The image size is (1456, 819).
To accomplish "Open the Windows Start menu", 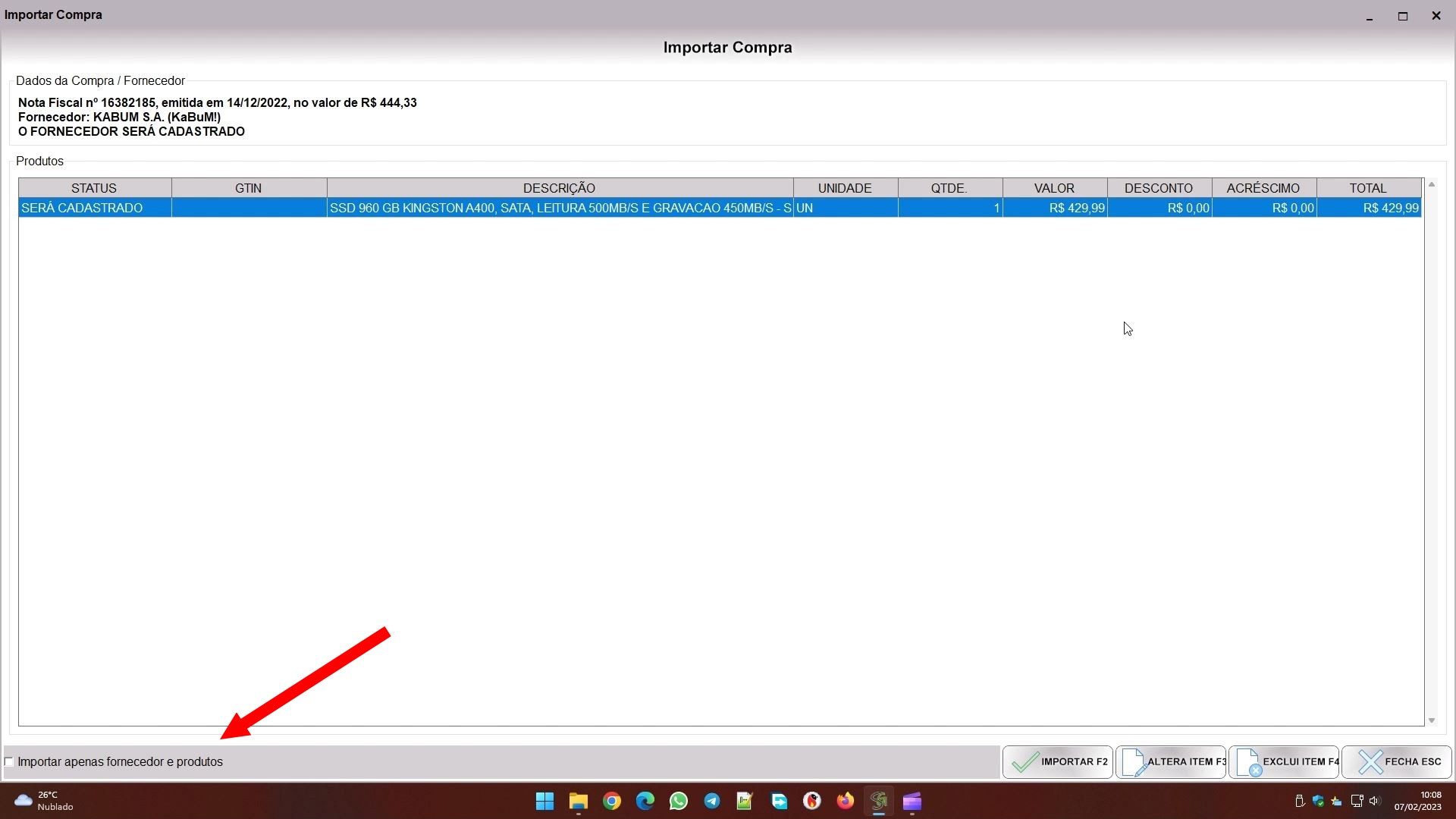I will click(544, 802).
